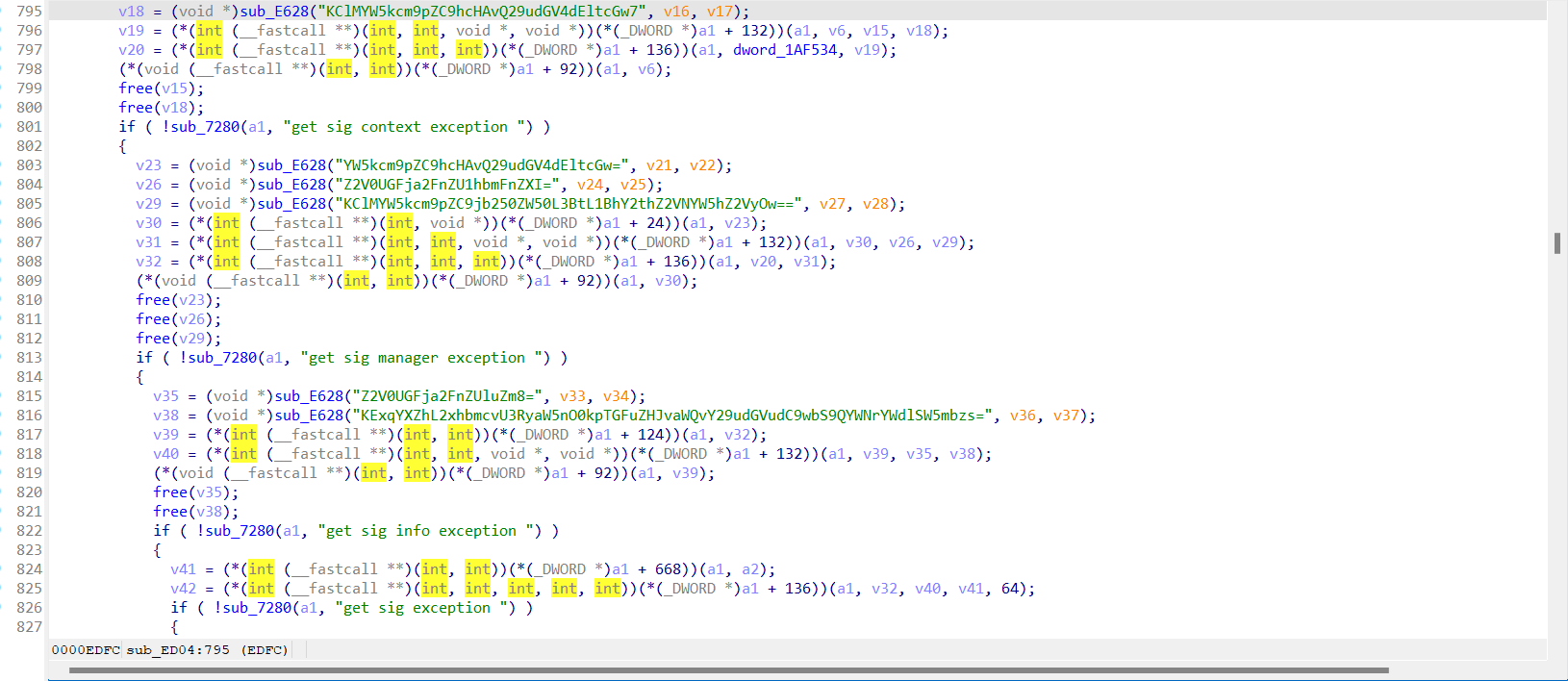Click the string "YW5kcm9pZC9hcHAvQ29udGV4dEltcGw="
This screenshot has height=681, width=1568.
tap(489, 165)
